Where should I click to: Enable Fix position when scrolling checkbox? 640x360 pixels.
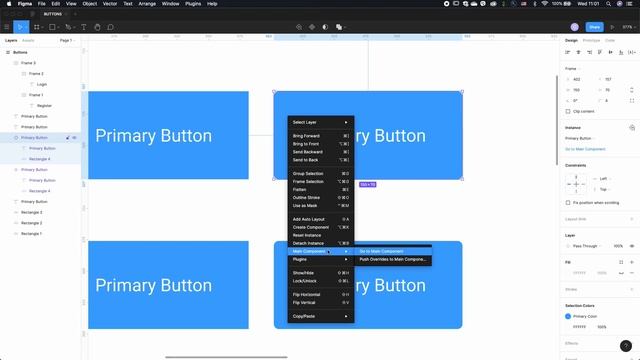point(568,202)
